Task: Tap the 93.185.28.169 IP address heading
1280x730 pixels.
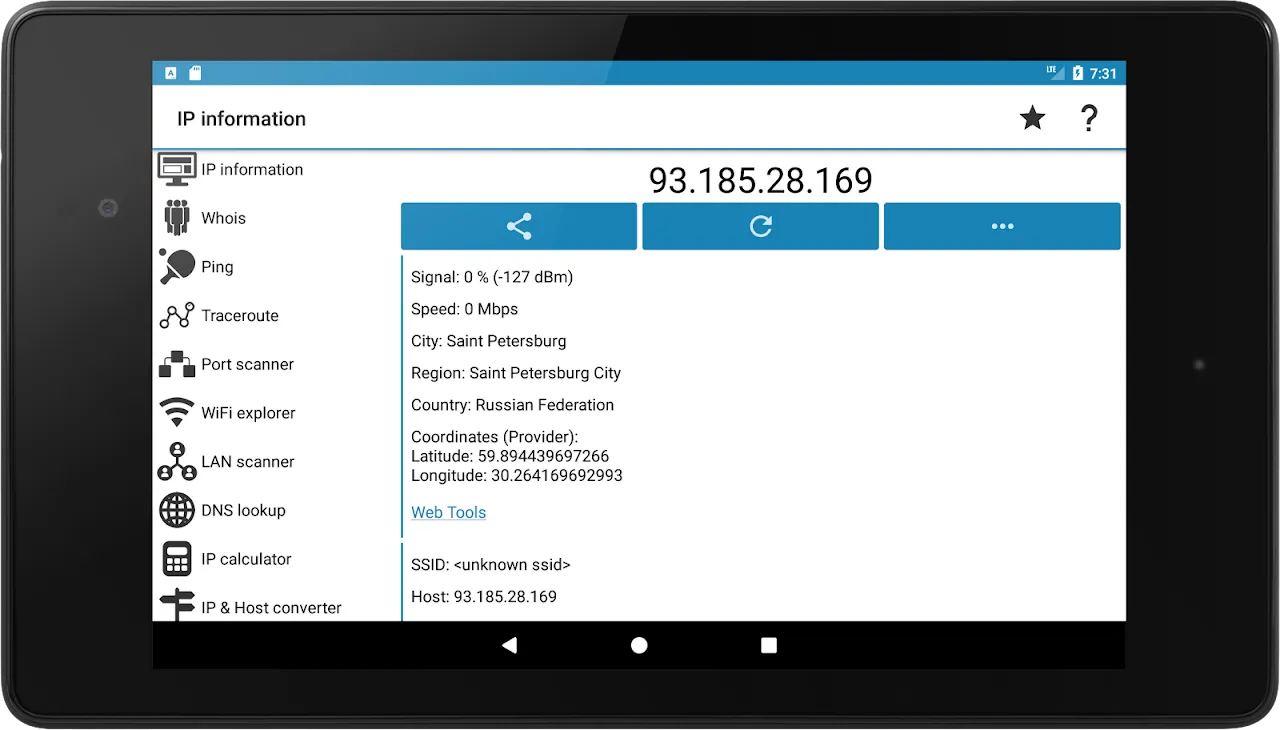Action: tap(760, 180)
